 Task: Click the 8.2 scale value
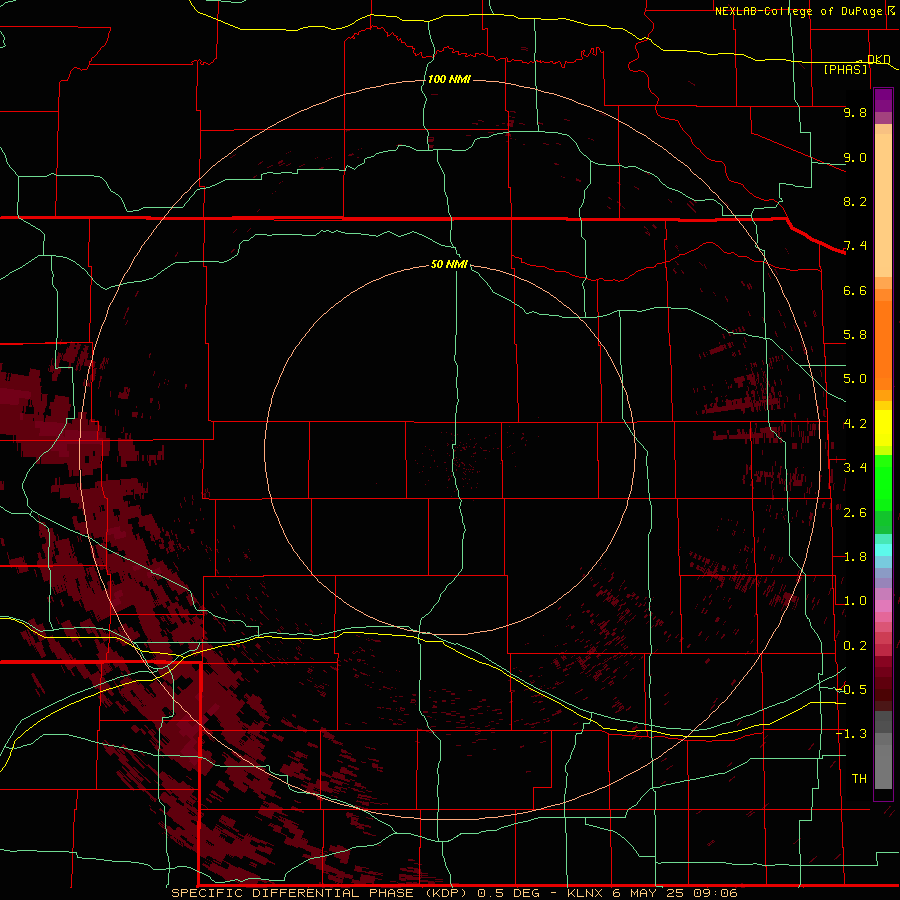pos(855,201)
